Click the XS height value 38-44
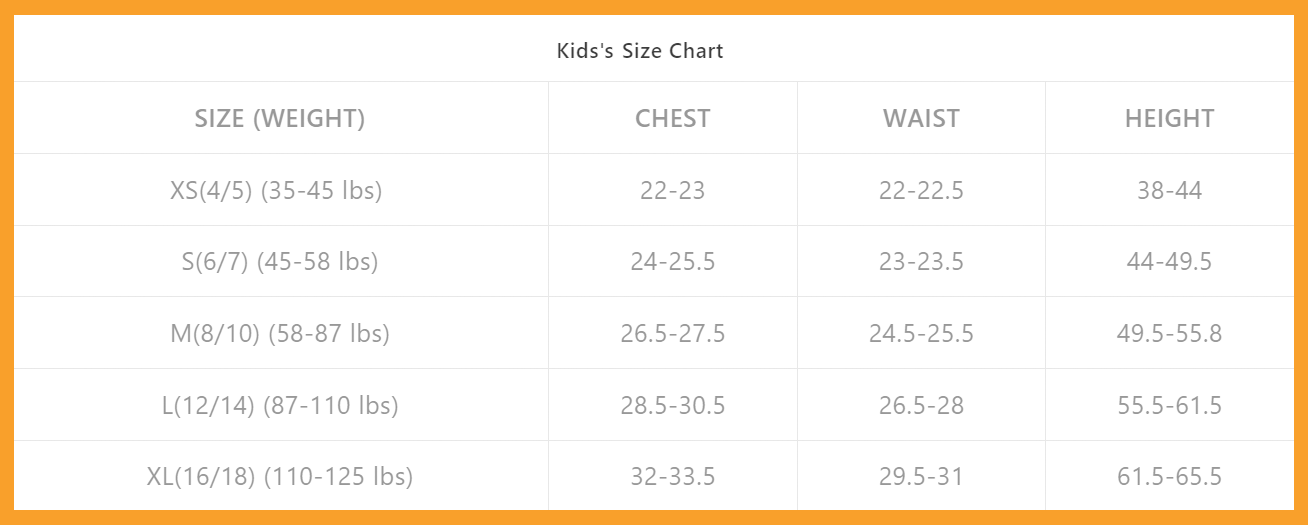Viewport: 1308px width, 525px height. (1169, 190)
